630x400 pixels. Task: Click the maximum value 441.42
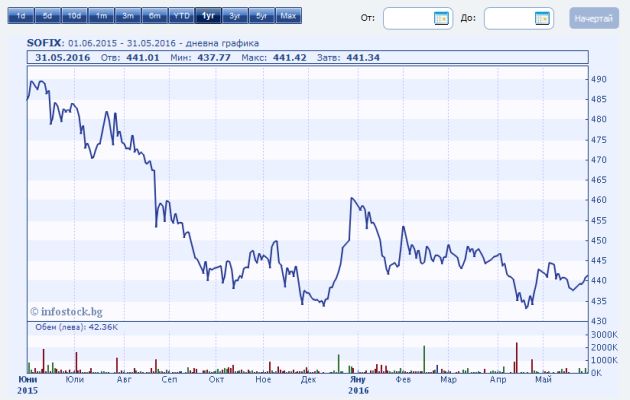tap(290, 57)
